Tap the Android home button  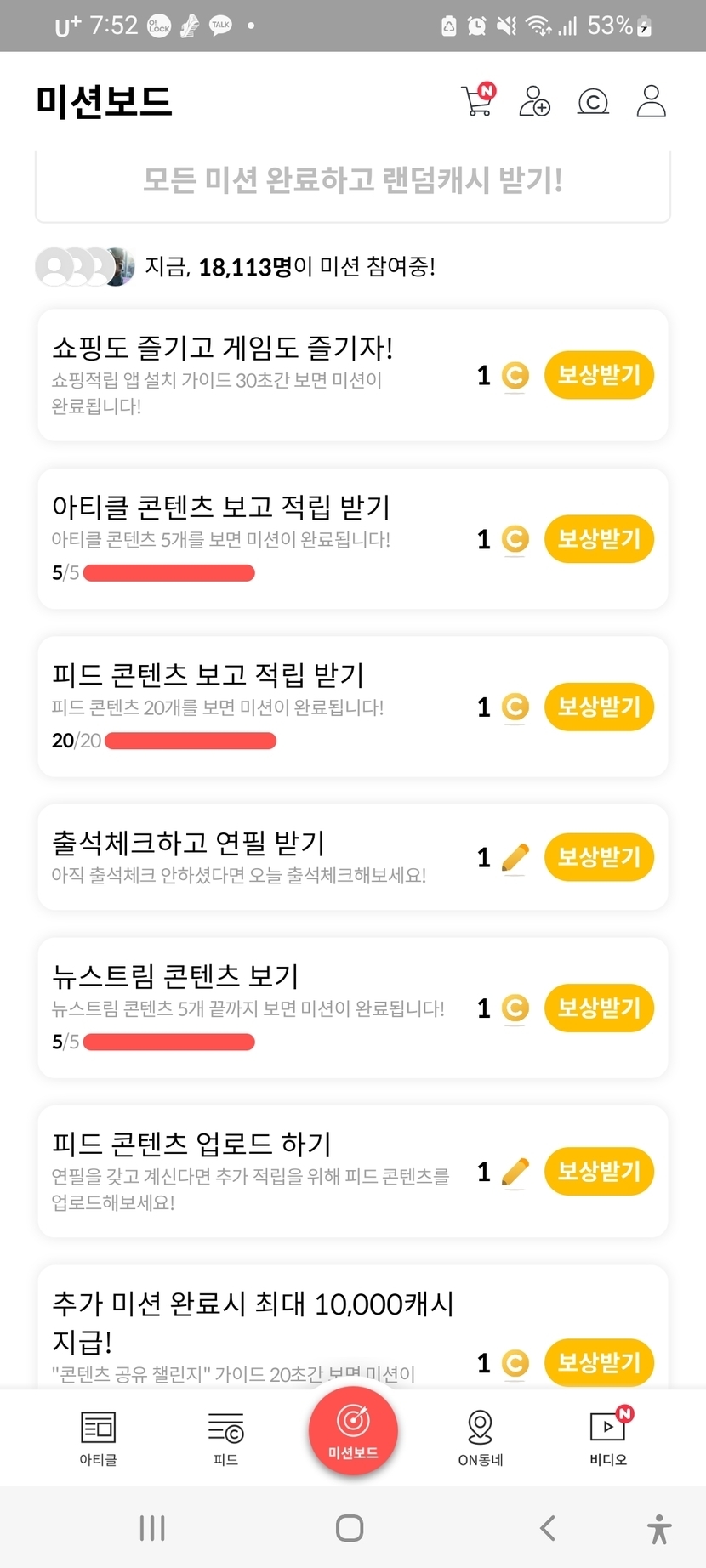tap(350, 1528)
